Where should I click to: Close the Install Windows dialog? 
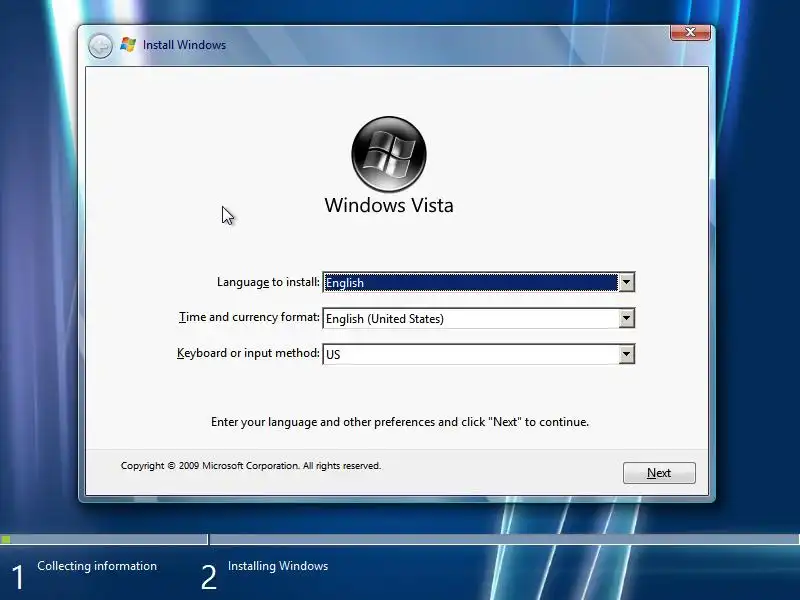point(690,32)
